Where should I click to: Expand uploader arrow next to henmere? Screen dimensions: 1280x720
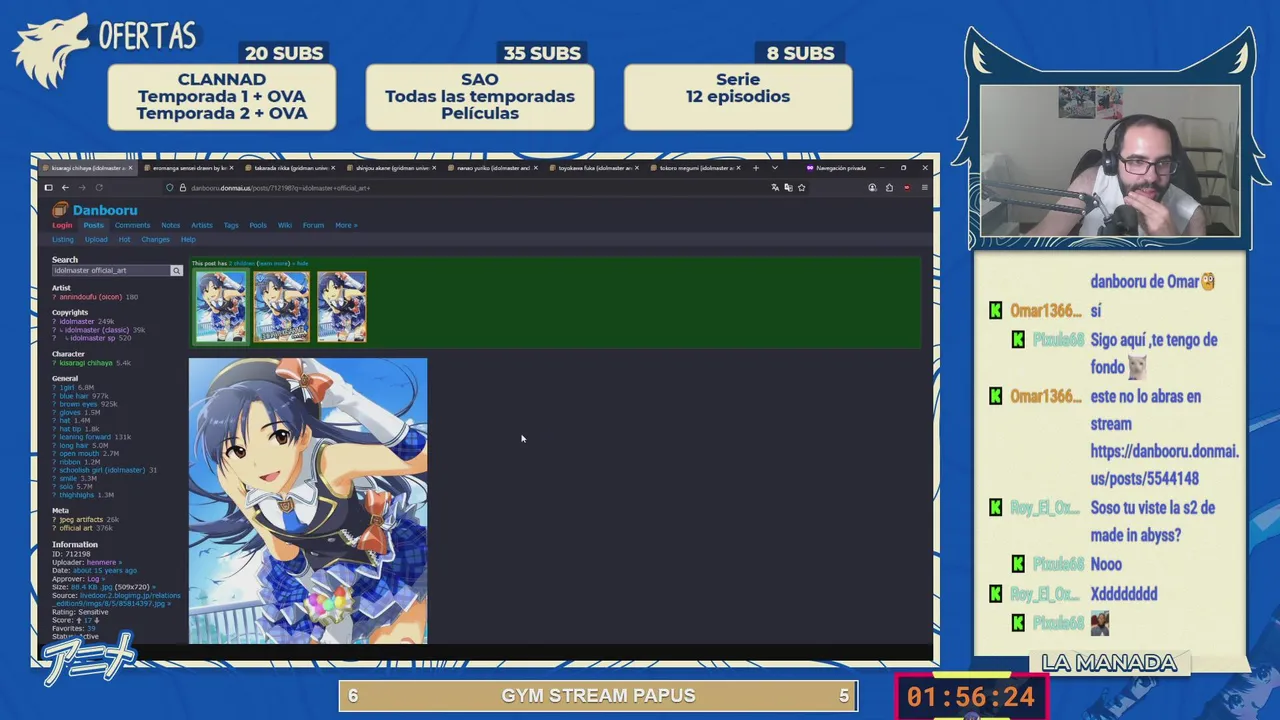(x=120, y=563)
